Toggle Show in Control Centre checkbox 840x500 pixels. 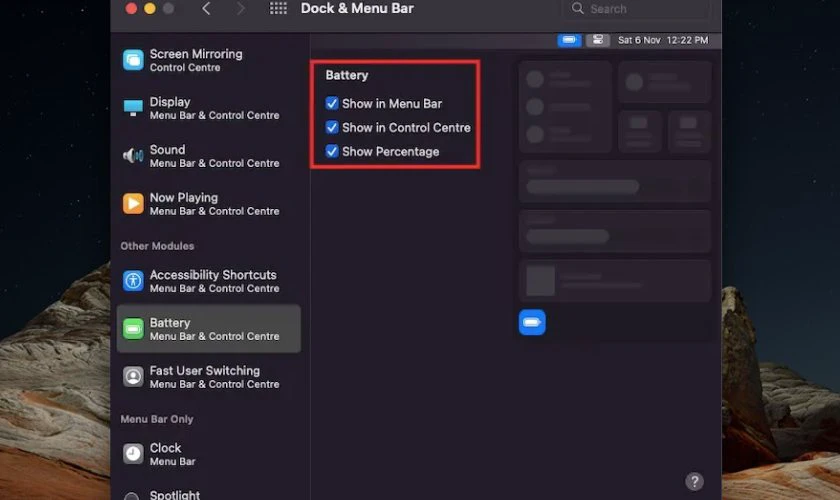pos(332,127)
